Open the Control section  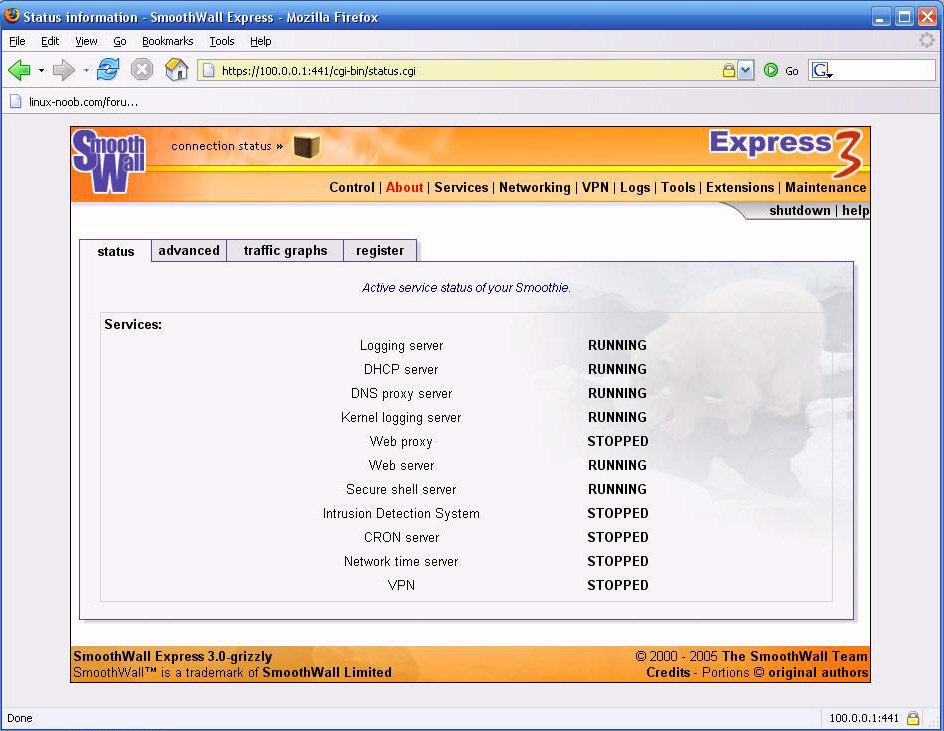(x=352, y=187)
